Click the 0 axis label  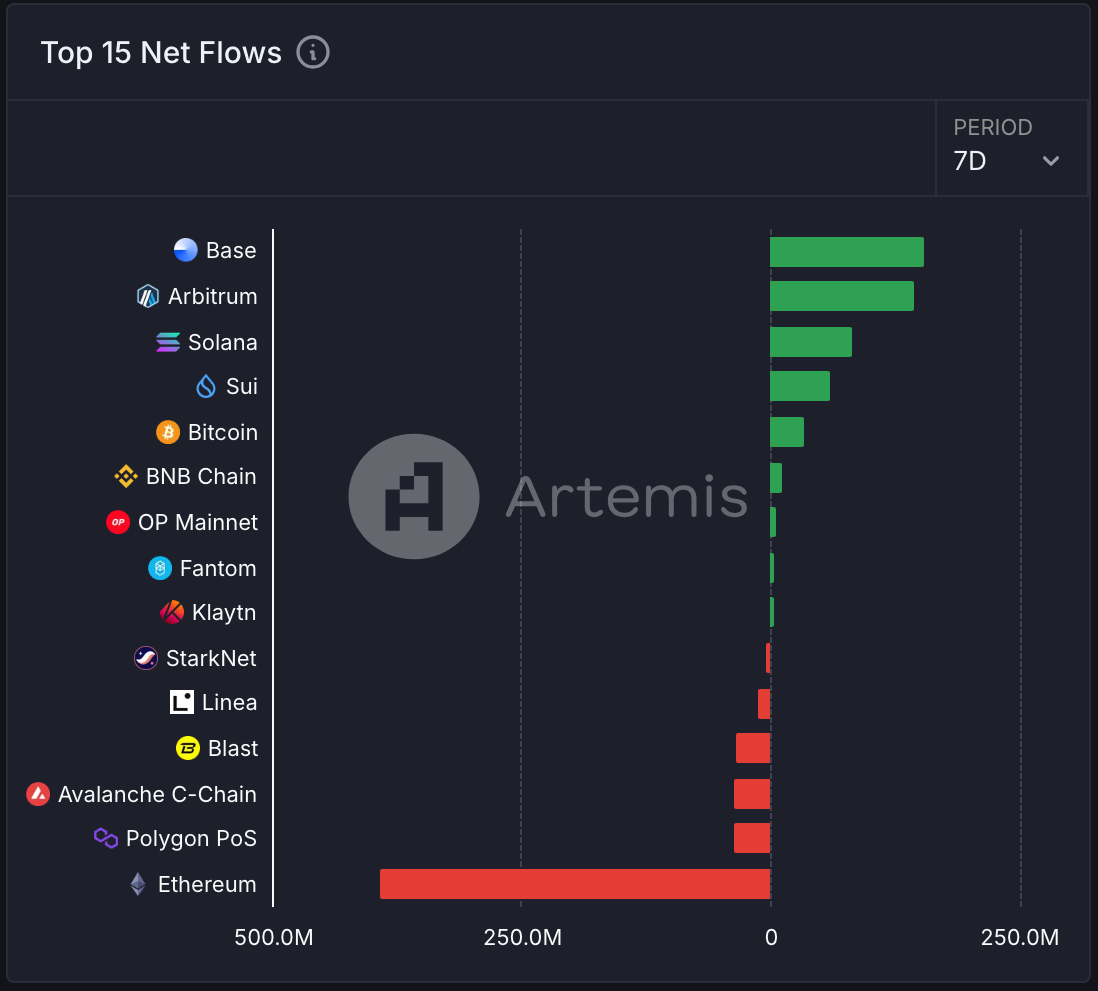click(771, 937)
